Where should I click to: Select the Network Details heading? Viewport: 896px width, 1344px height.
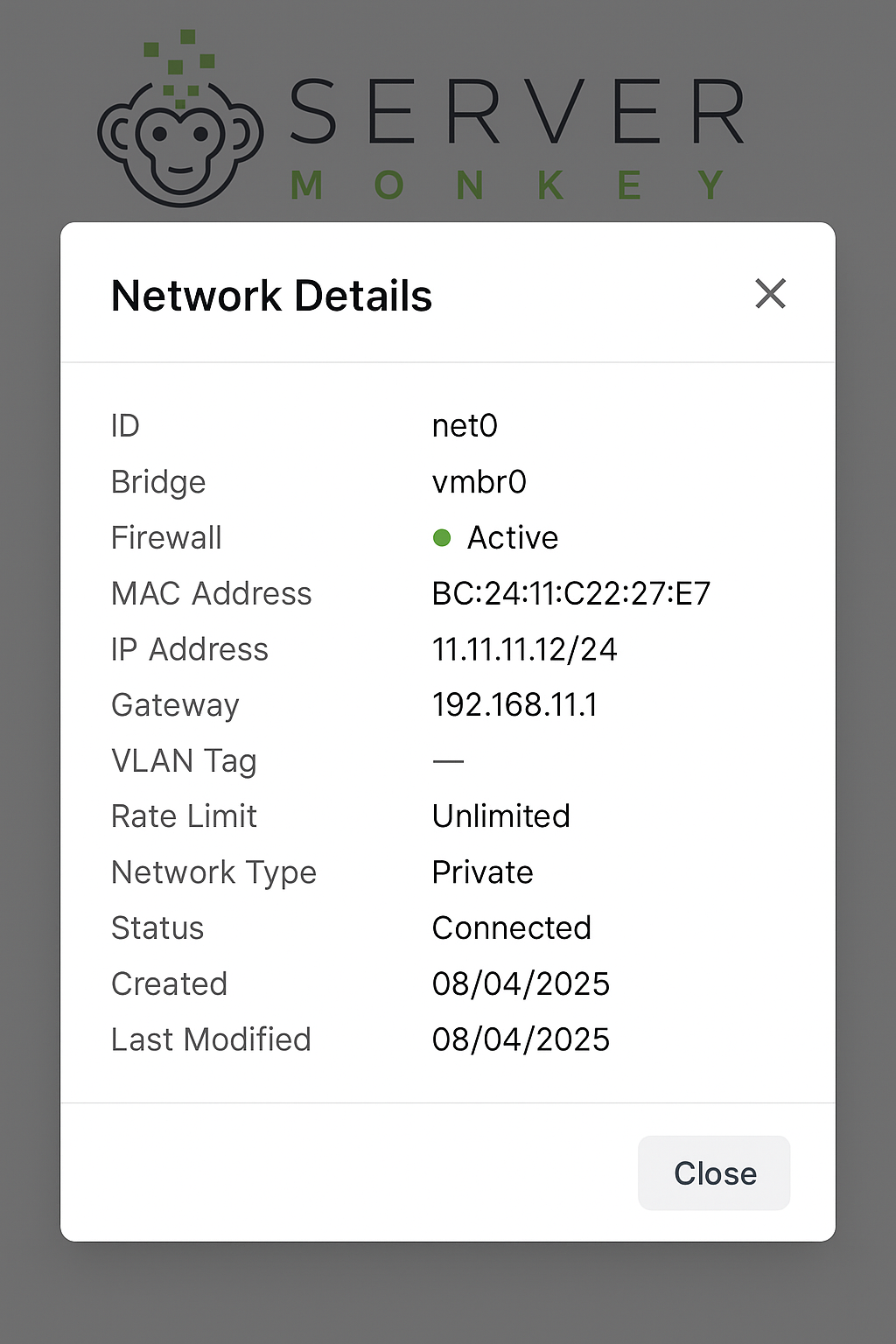pos(271,296)
